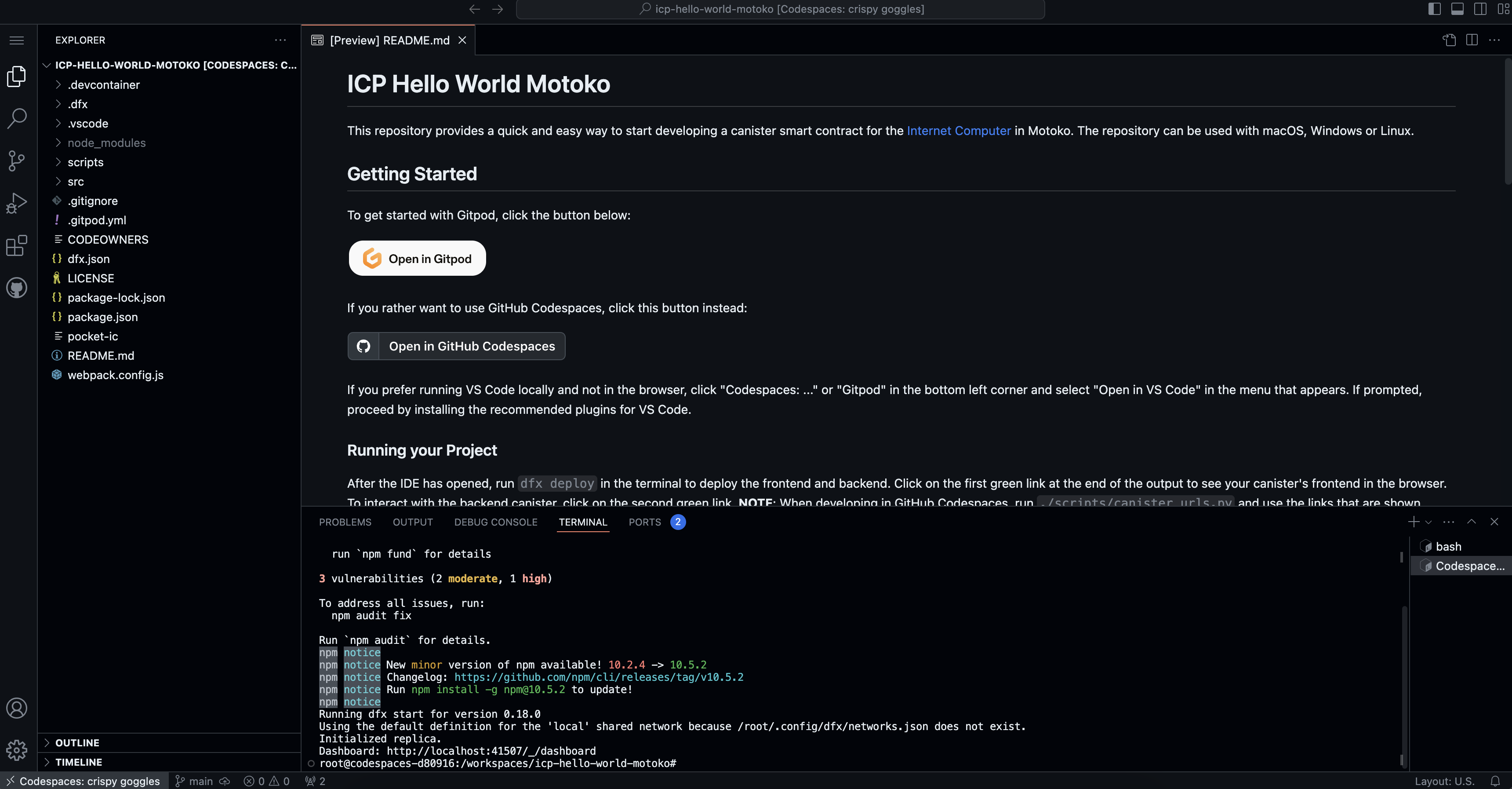Image resolution: width=1512 pixels, height=789 pixels.
Task: Open the Extensions view icon
Action: pyautogui.click(x=17, y=245)
